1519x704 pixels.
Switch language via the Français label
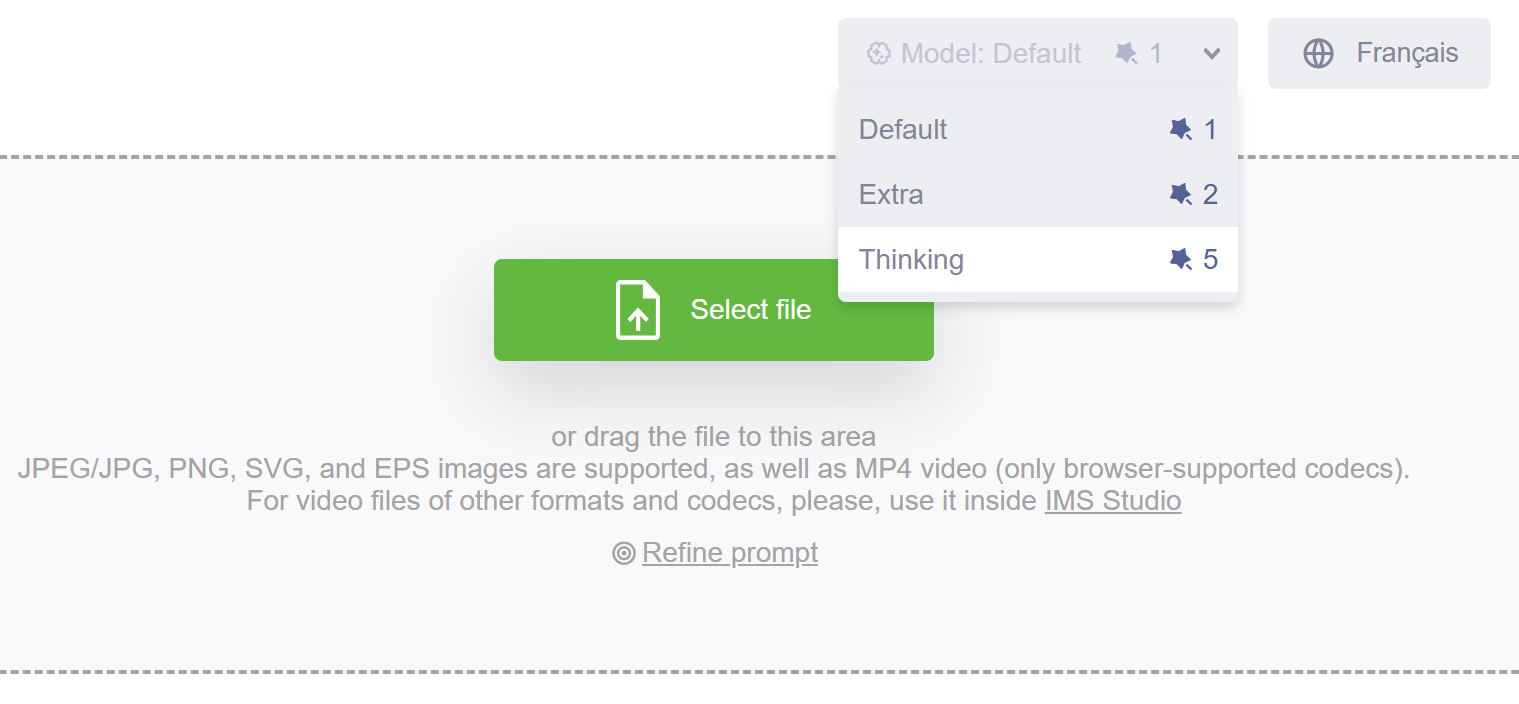coord(1407,53)
